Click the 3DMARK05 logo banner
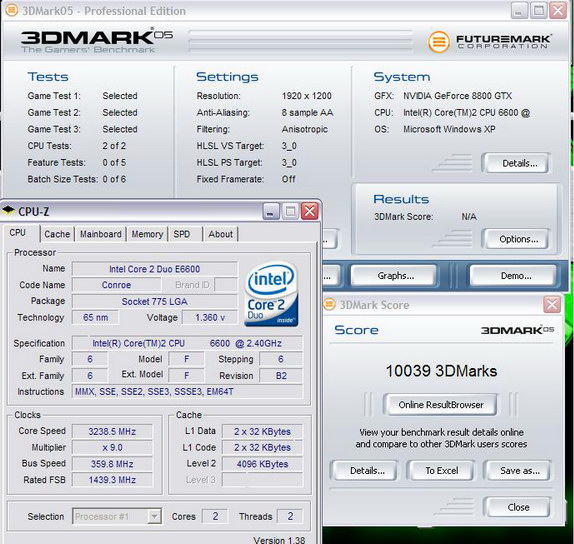Viewport: 574px width, 544px height. click(97, 40)
